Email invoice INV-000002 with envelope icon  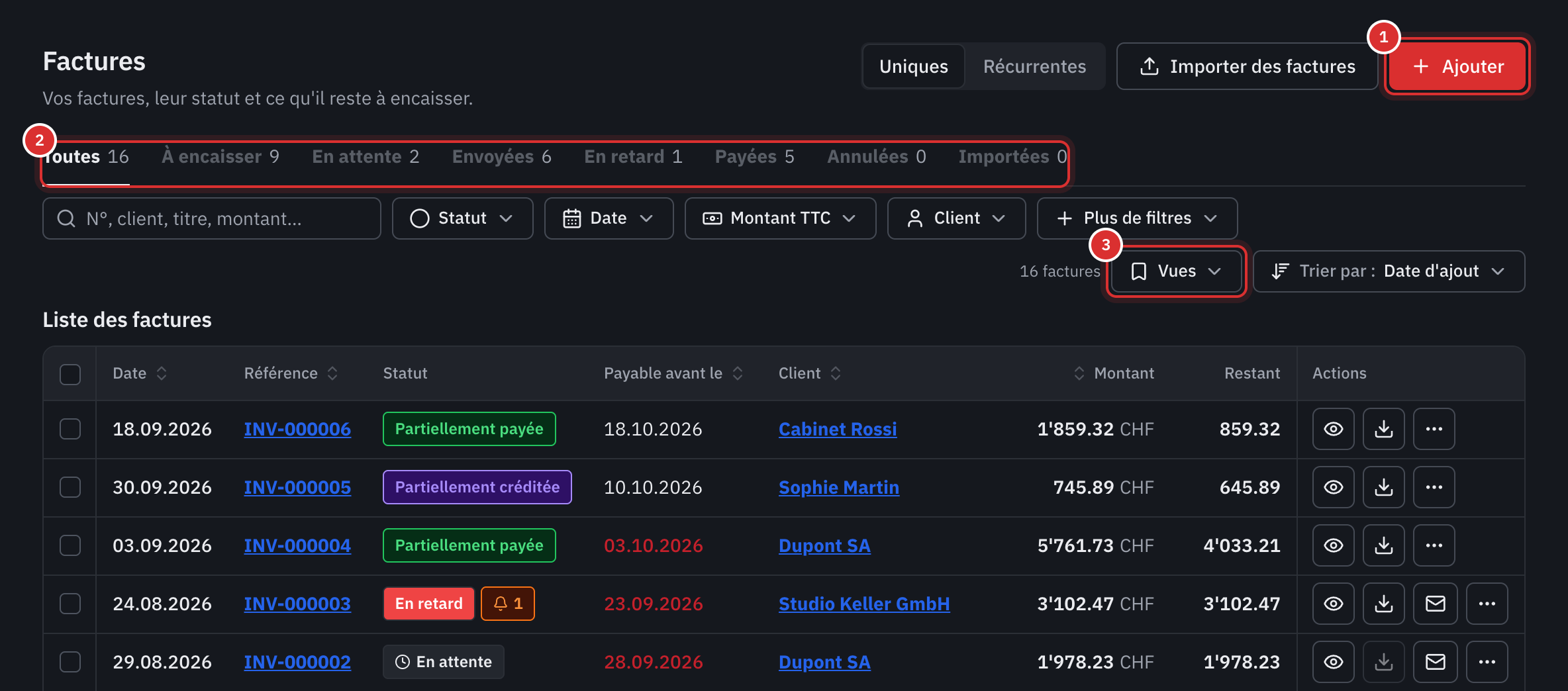[1435, 662]
